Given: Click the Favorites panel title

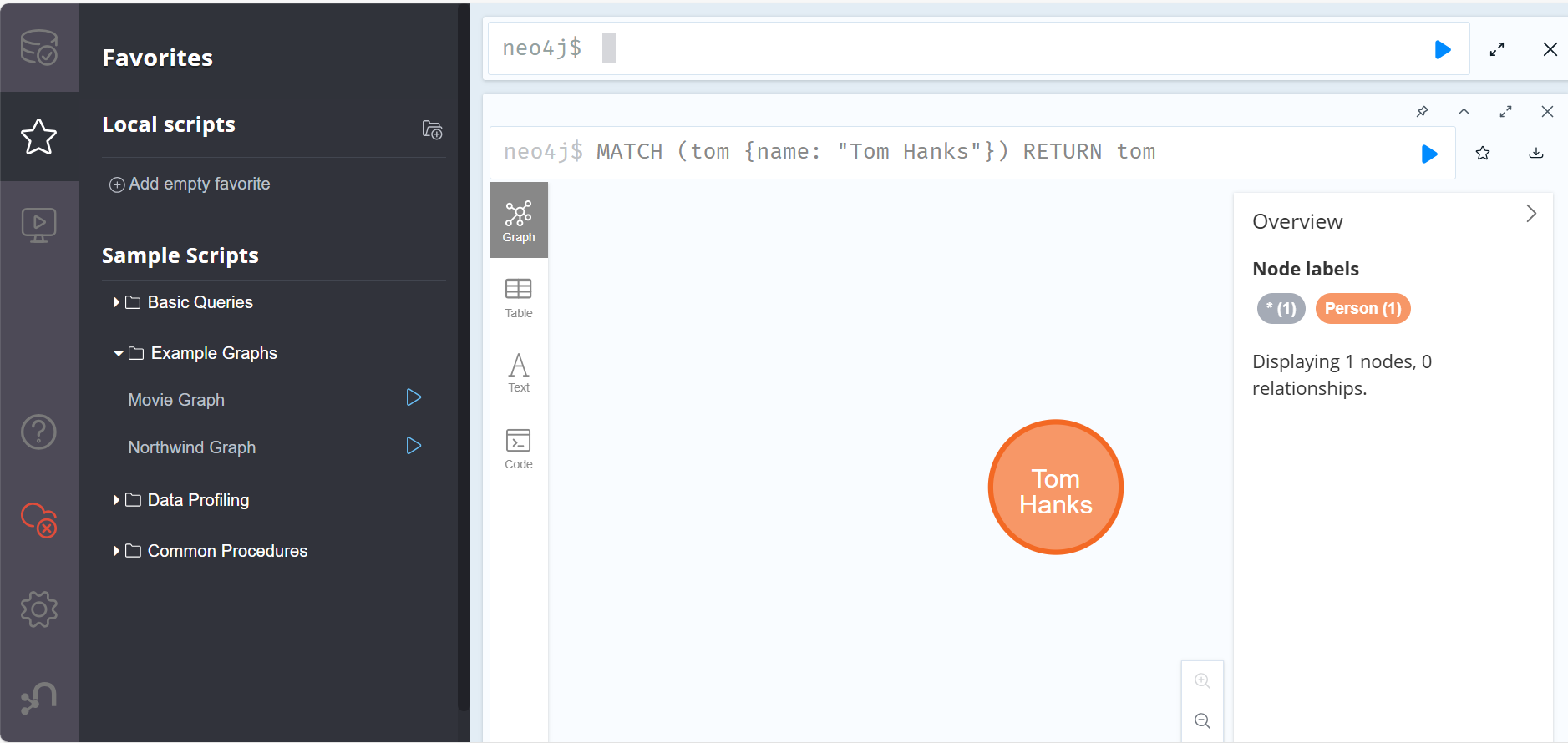Looking at the screenshot, I should pos(158,58).
